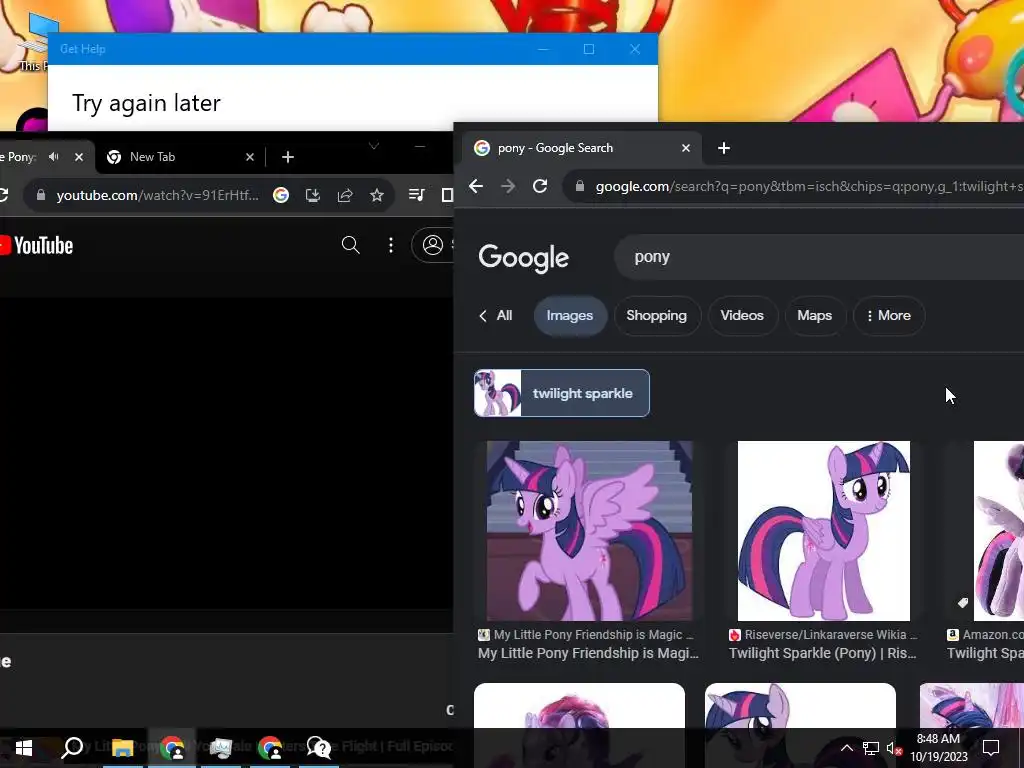Click 'Try again later' text in Get Help
The width and height of the screenshot is (1024, 768).
[x=146, y=103]
